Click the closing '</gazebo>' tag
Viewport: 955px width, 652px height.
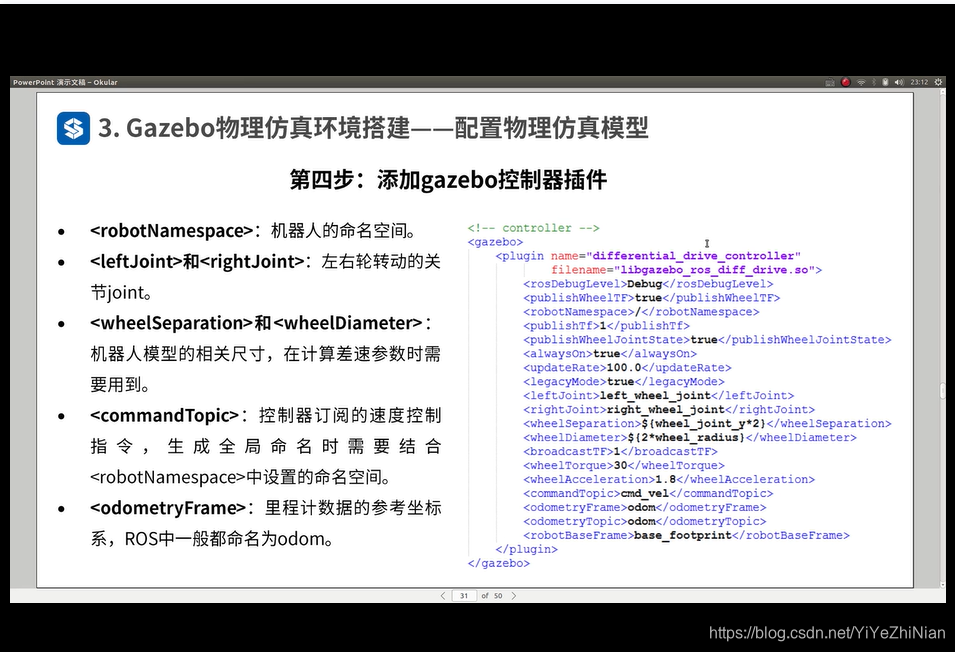point(499,563)
